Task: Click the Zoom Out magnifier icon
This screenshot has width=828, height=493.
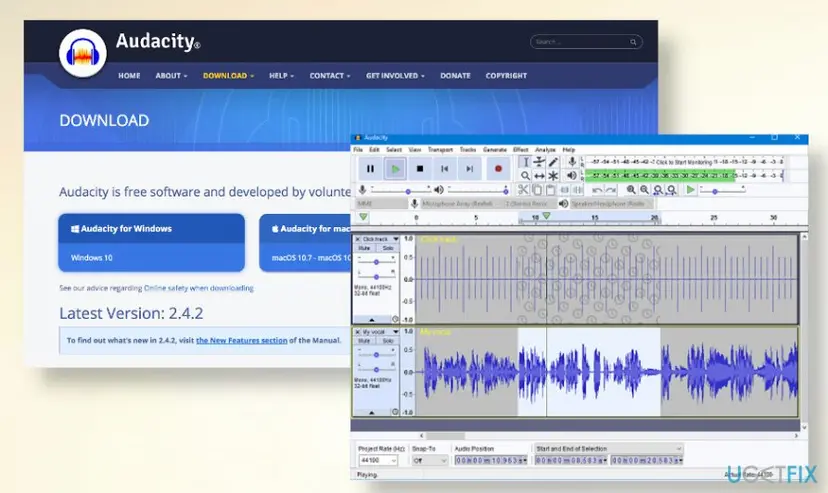Action: (644, 189)
